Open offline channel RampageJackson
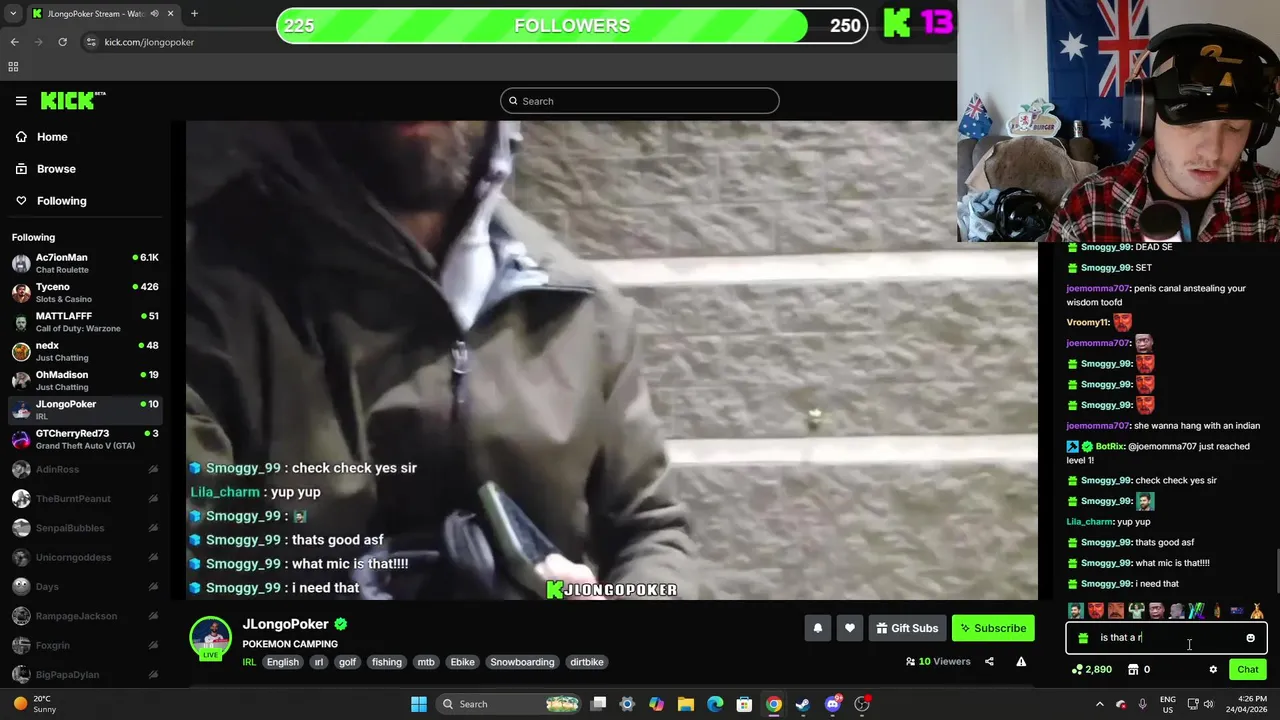Viewport: 1280px width, 720px height. (85, 616)
